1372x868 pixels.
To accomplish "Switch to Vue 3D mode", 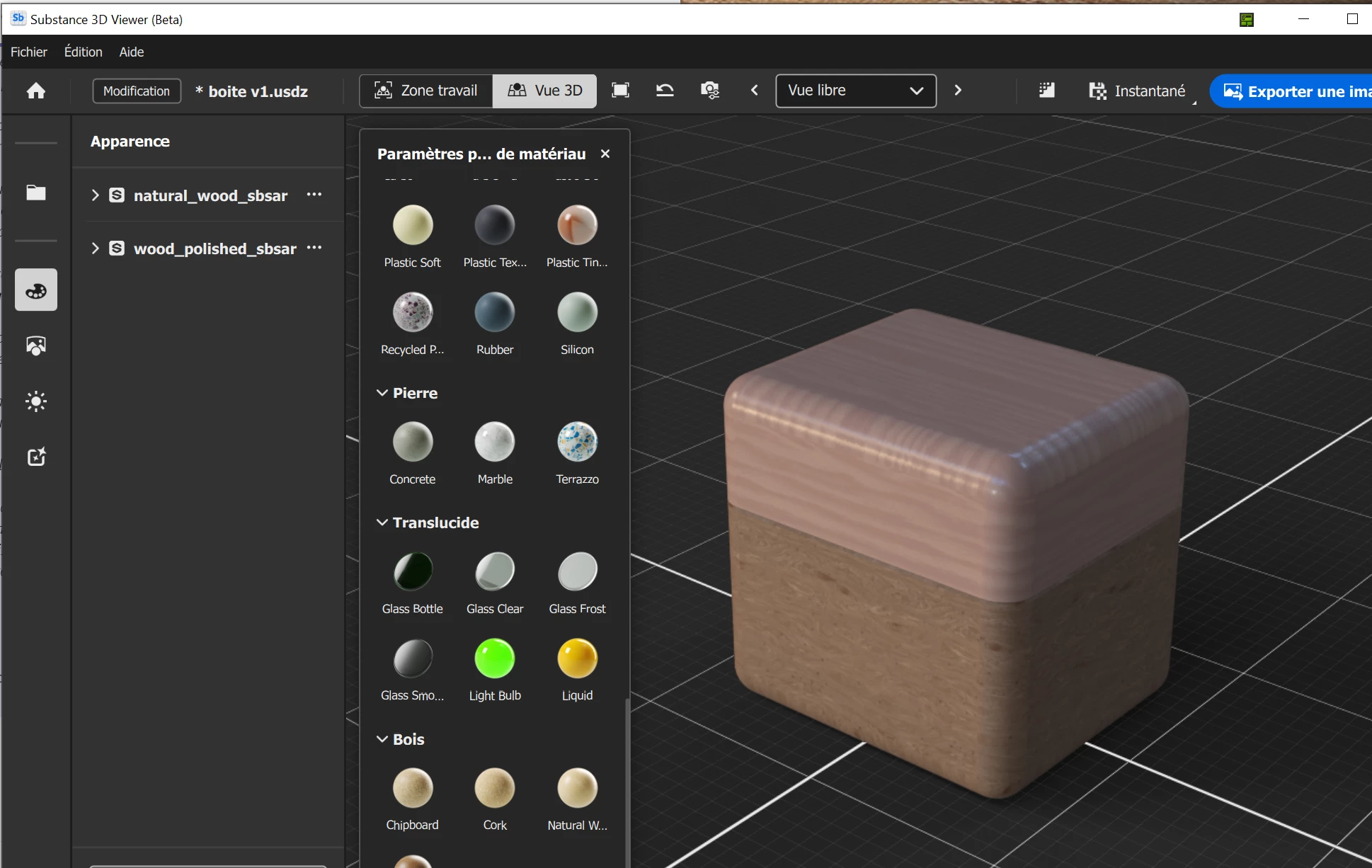I will tap(545, 91).
